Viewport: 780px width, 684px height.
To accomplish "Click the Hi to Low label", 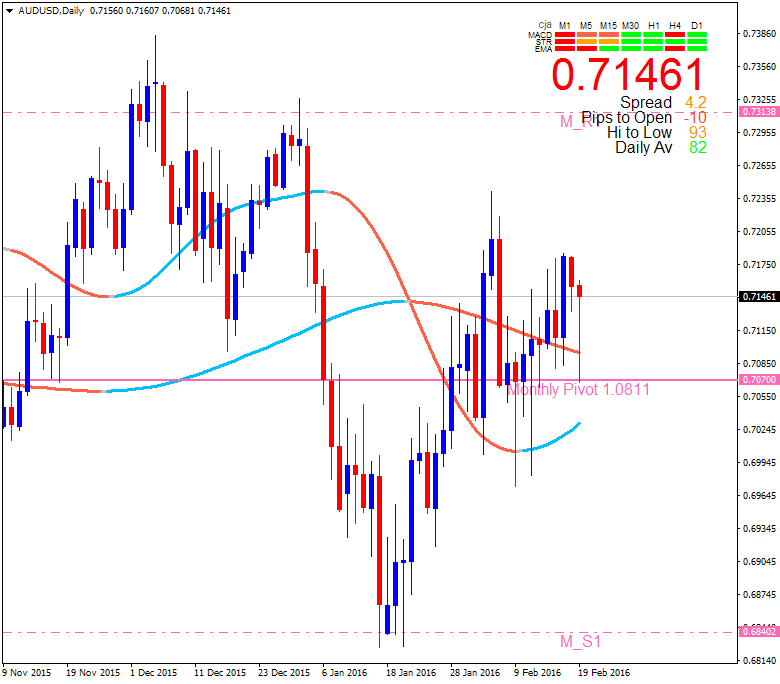I will pos(639,132).
